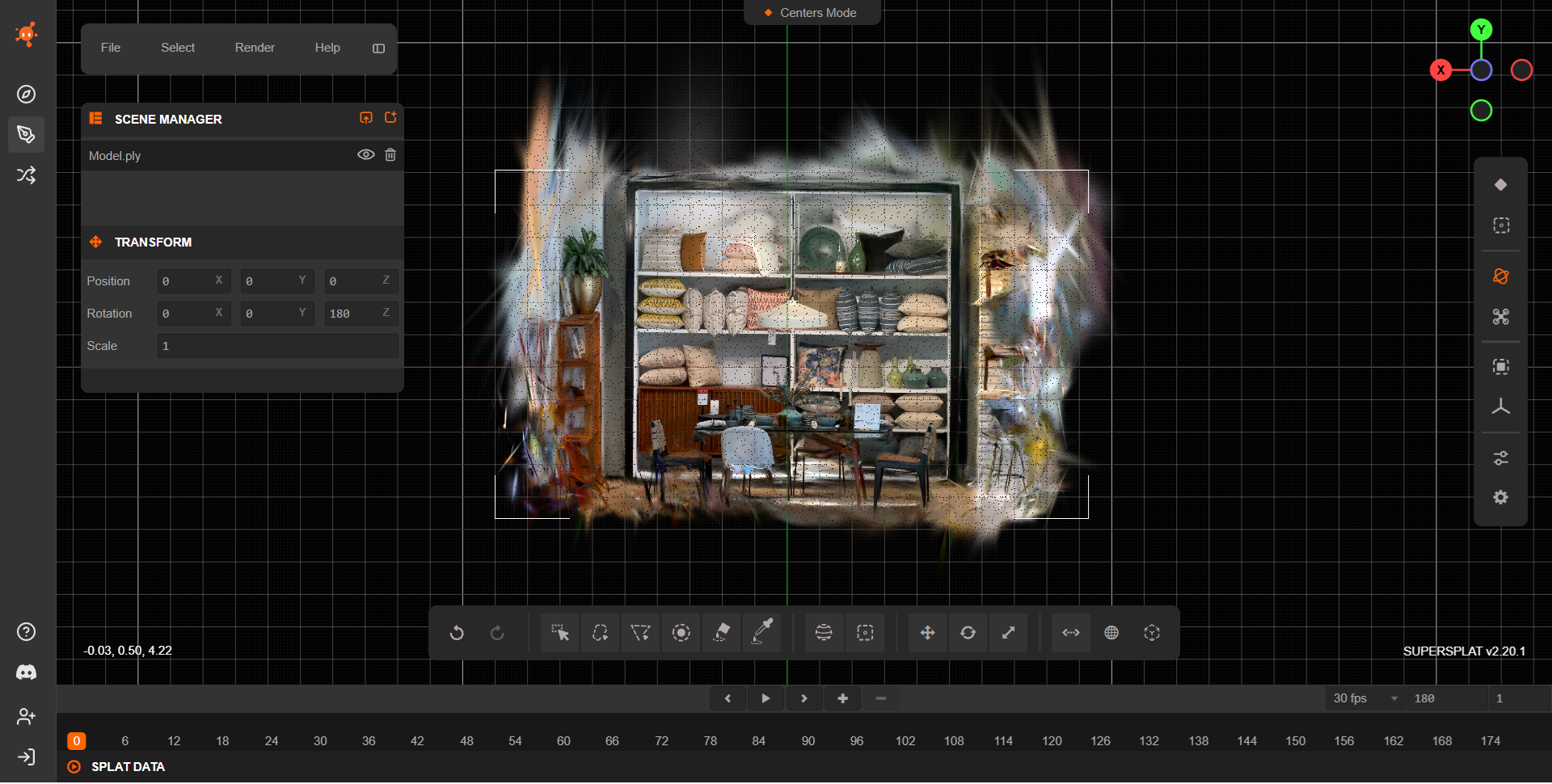1552x784 pixels.
Task: Click the undo arrow
Action: click(x=457, y=633)
